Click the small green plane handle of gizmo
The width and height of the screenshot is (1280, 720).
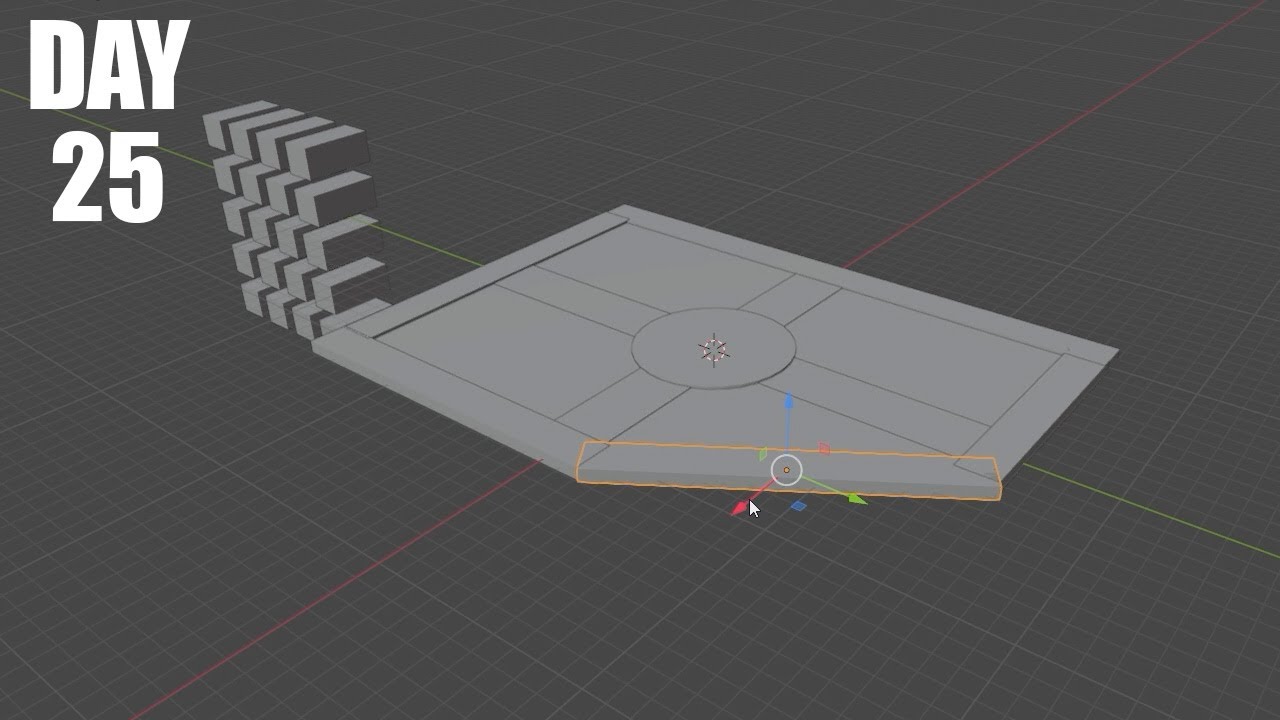click(x=763, y=455)
